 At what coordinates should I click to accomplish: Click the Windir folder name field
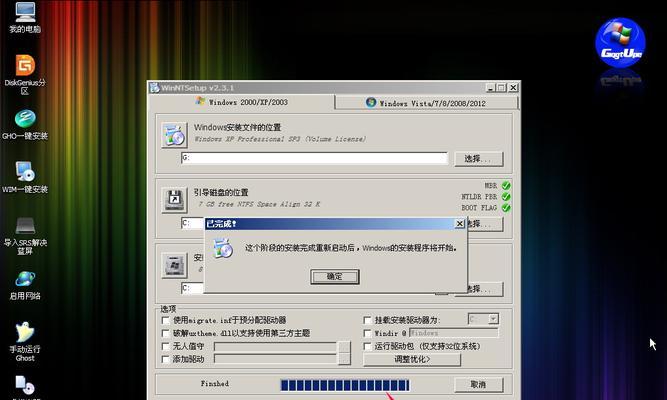(453, 333)
